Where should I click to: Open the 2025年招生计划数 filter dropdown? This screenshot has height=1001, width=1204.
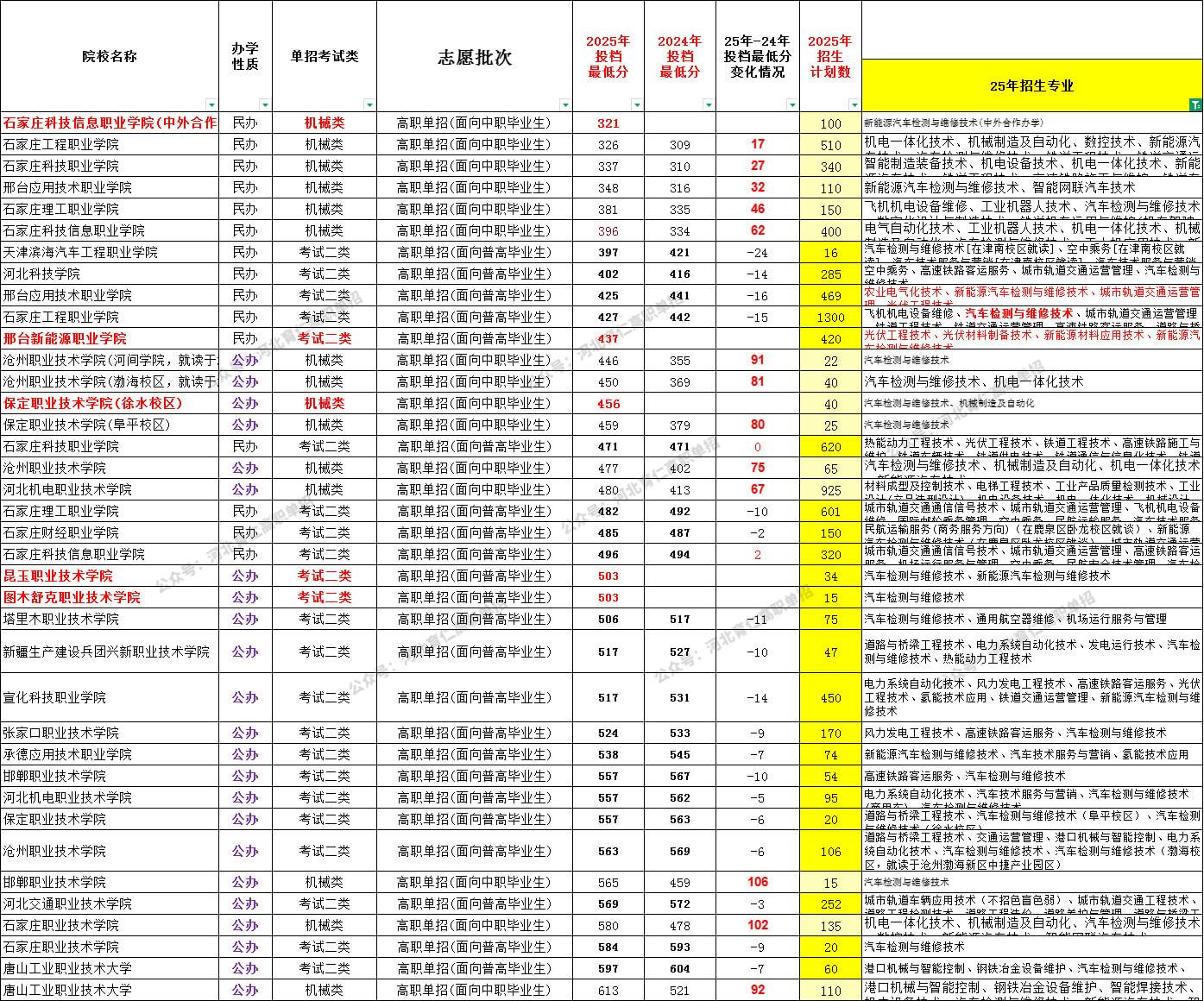point(854,105)
